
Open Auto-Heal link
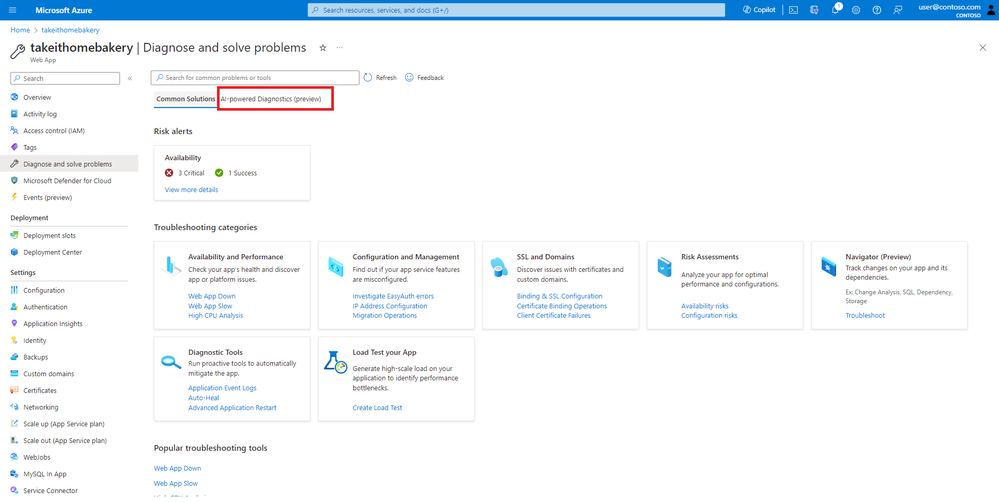point(204,398)
